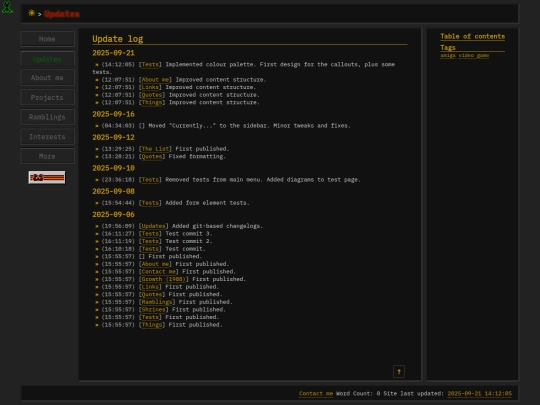Click the 2025-09-10 date heading
540x405 pixels.
(x=113, y=168)
